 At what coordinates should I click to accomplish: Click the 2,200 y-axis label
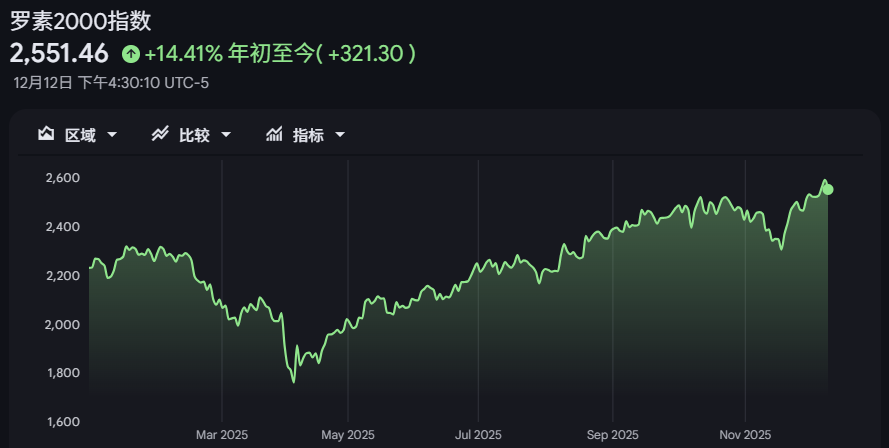(x=62, y=275)
